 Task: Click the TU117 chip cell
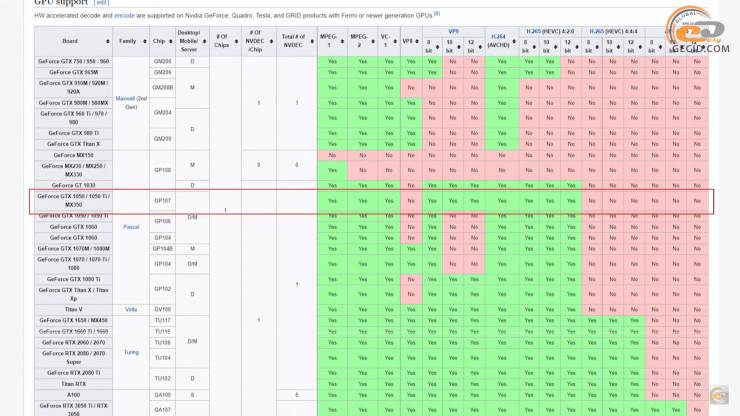click(162, 321)
